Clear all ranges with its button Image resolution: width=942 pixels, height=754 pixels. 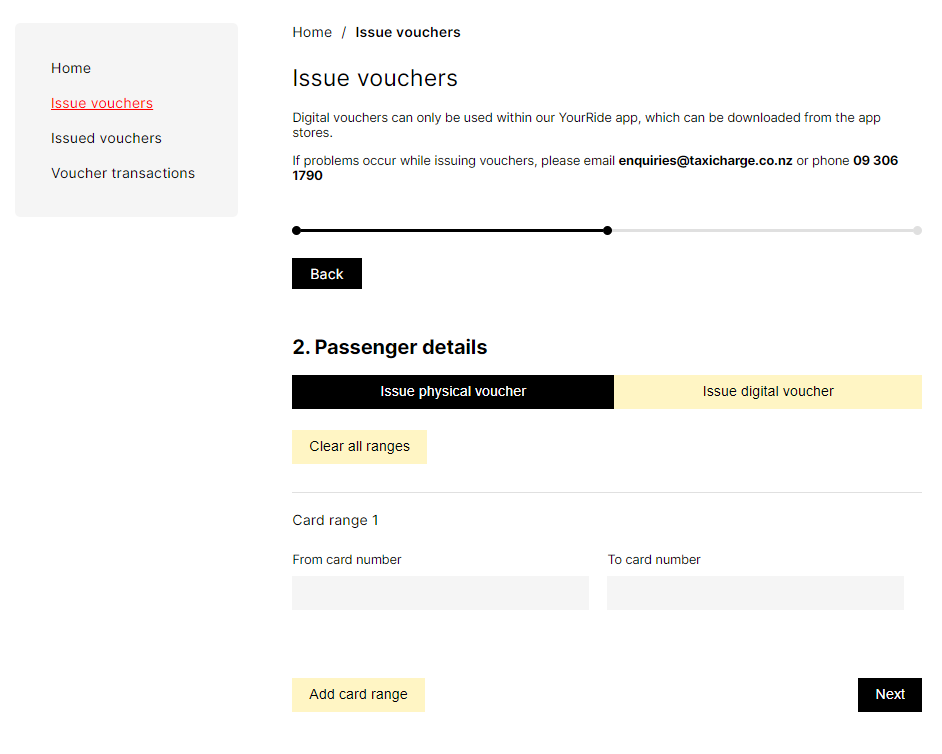359,446
